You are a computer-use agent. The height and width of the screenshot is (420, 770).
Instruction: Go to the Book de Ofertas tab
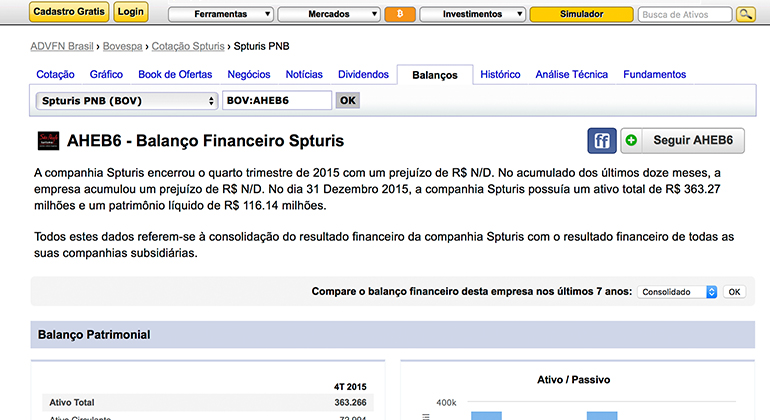[x=175, y=75]
